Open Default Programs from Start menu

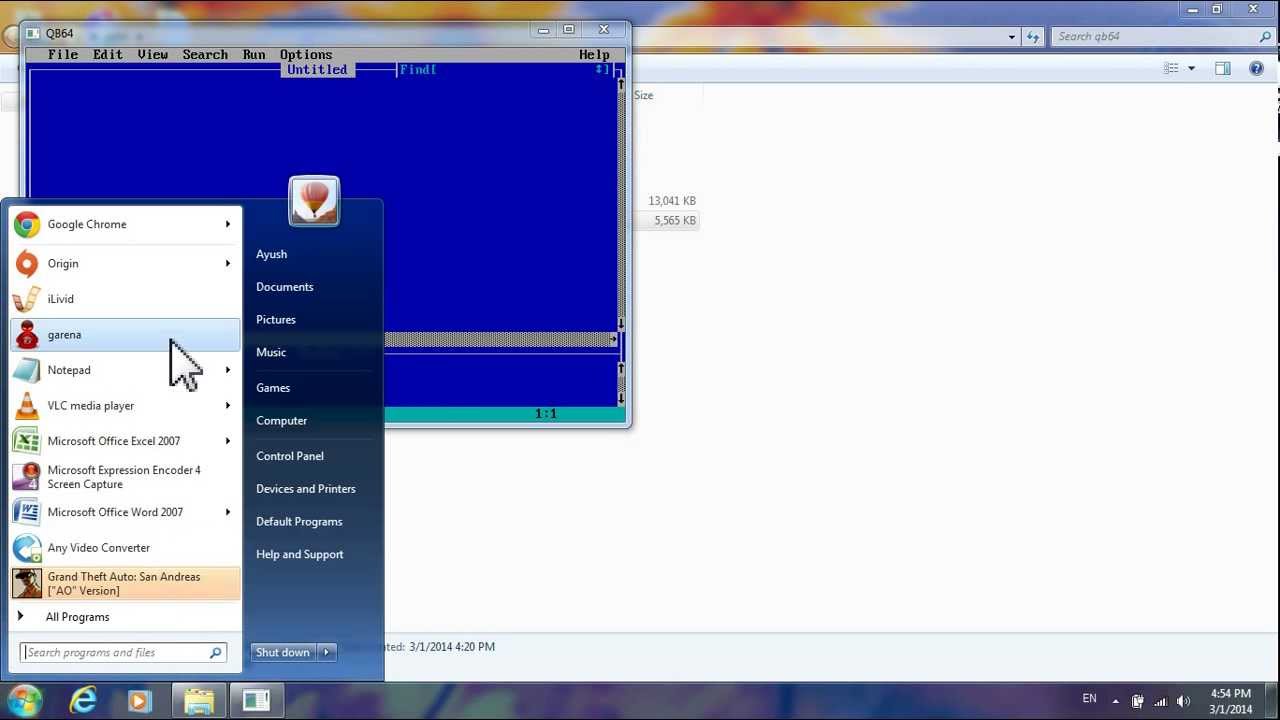click(299, 522)
